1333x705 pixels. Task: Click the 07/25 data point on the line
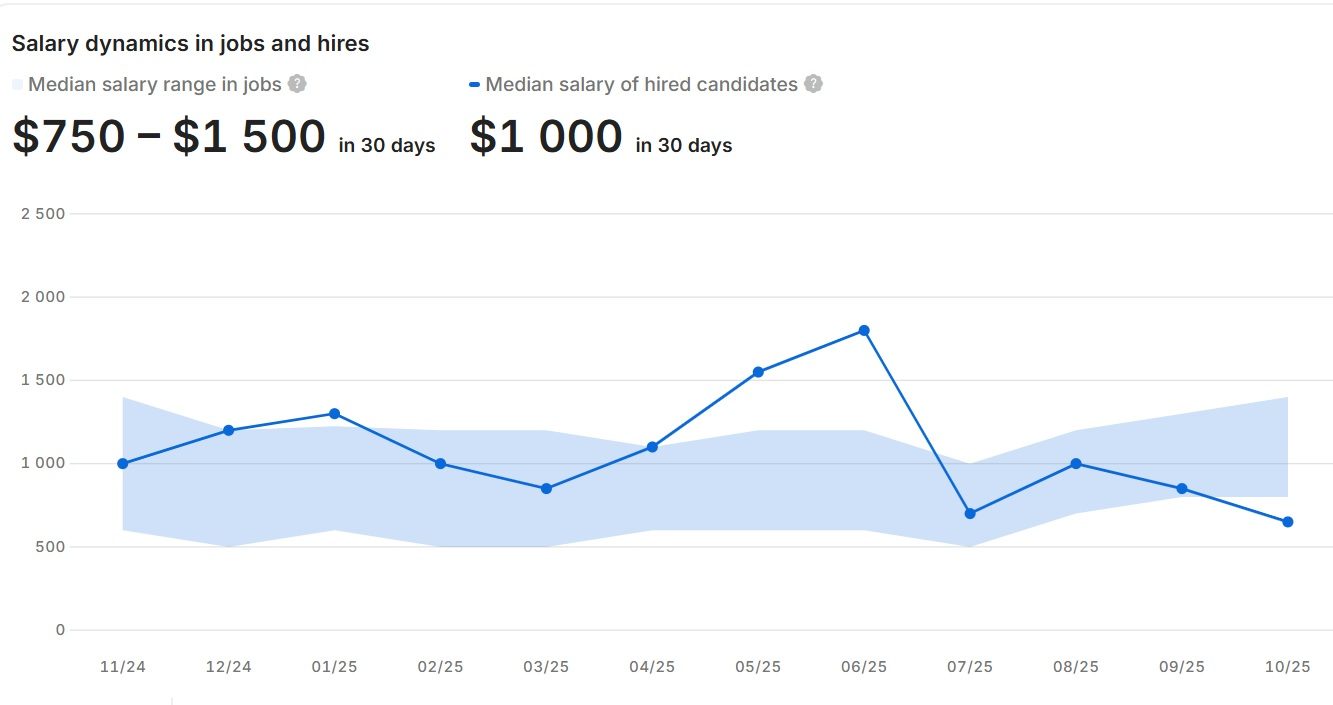click(970, 514)
